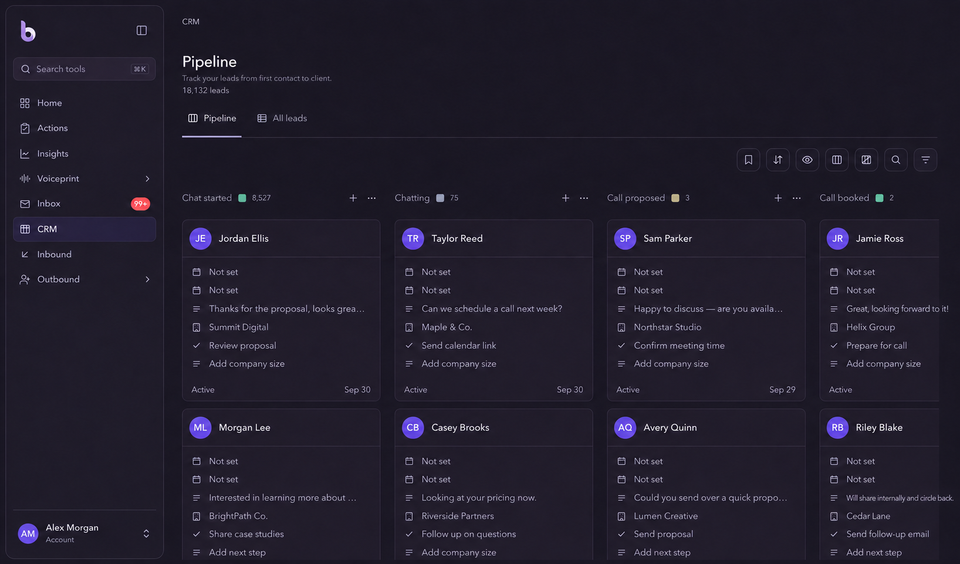This screenshot has height=564, width=960.
Task: Open the filter icon in the toolbar
Action: point(925,160)
